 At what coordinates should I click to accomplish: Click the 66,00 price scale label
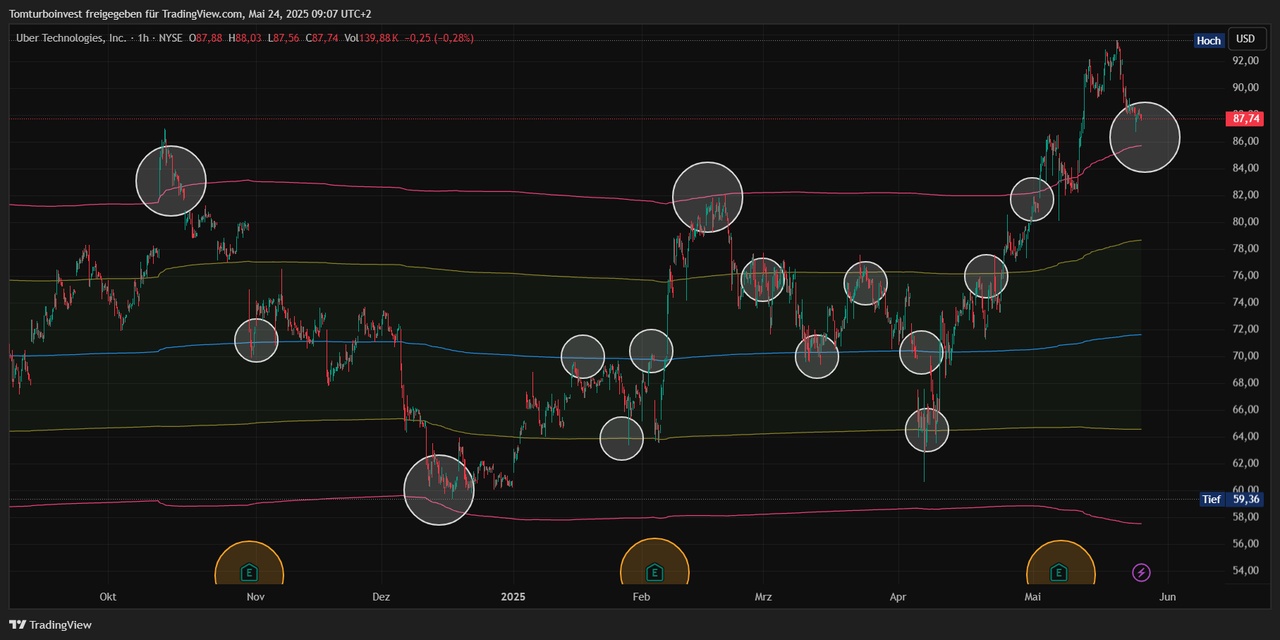pos(1245,409)
